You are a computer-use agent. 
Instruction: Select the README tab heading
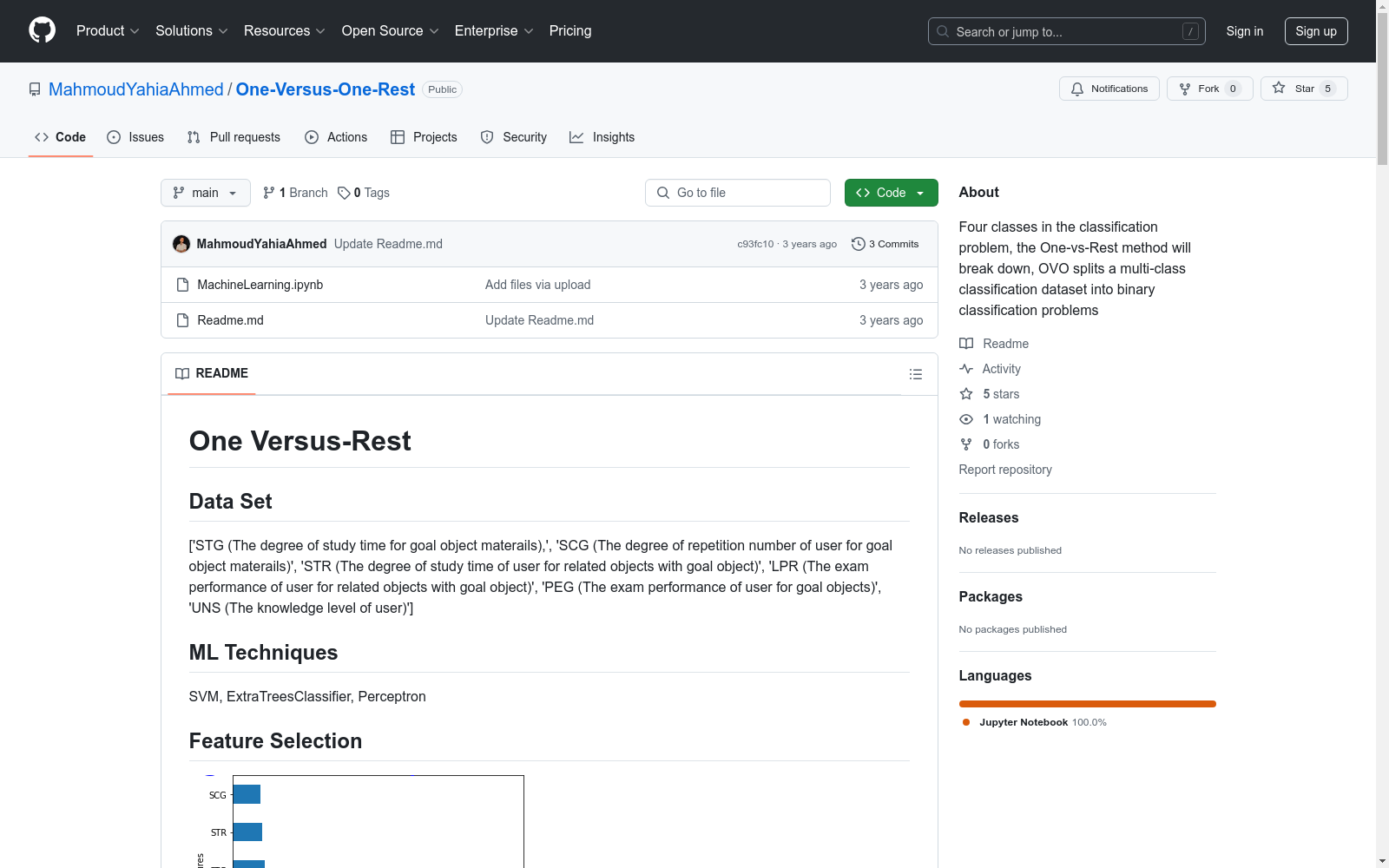point(212,373)
